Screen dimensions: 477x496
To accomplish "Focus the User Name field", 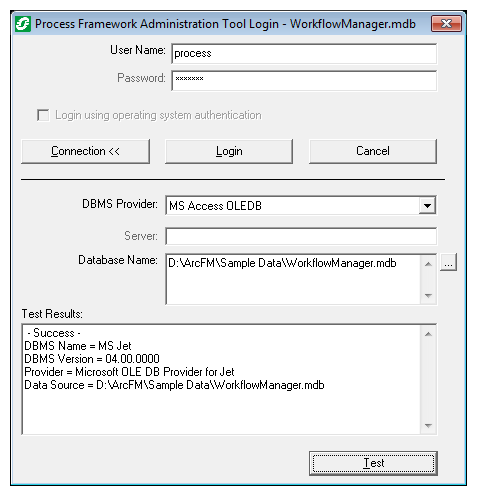I will click(x=304, y=53).
